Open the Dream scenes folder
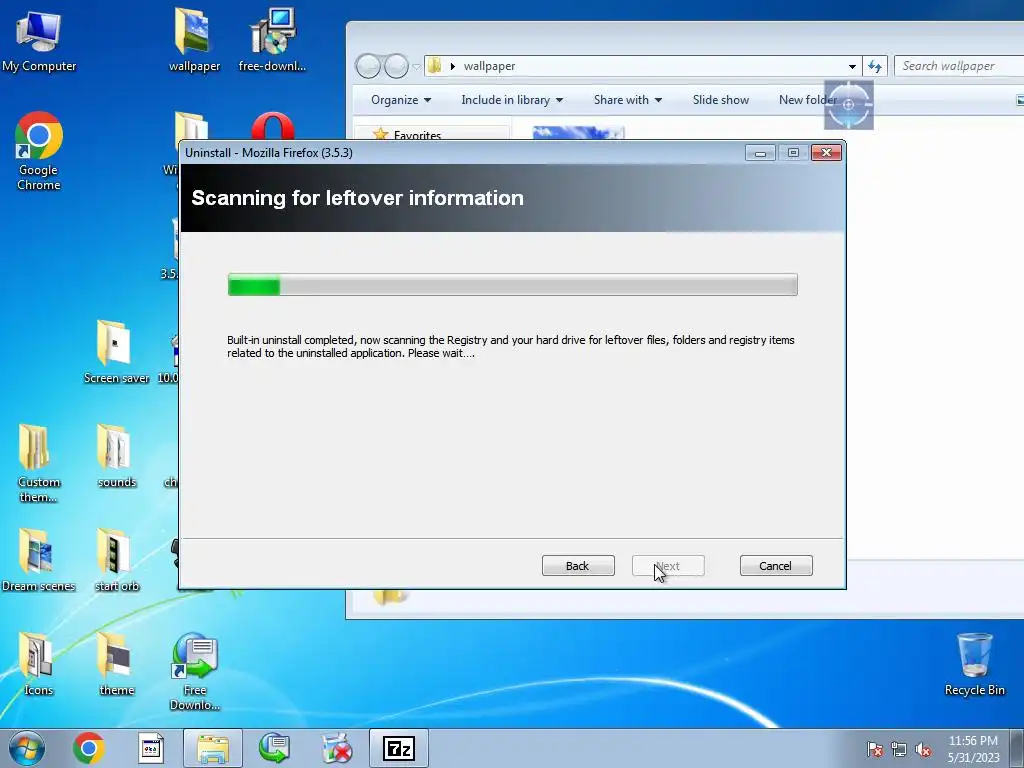The image size is (1024, 768). pos(39,560)
